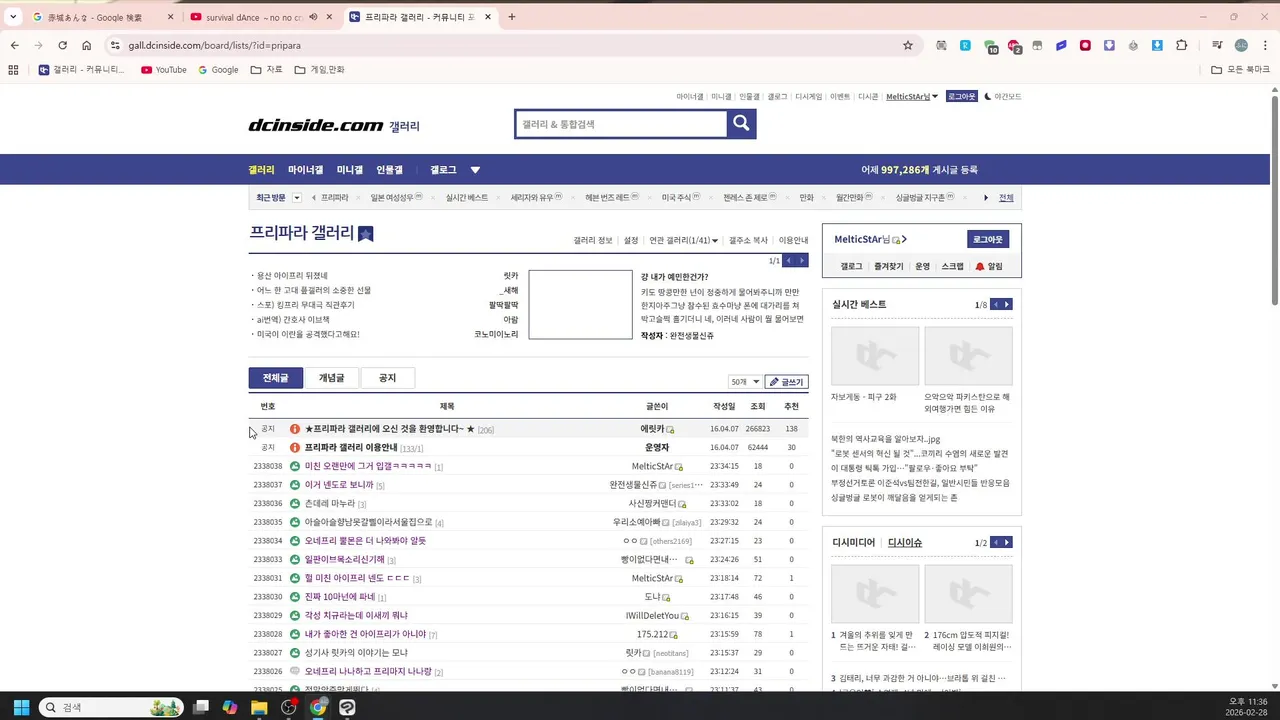
Task: Open the Windows Start menu
Action: tap(21, 707)
